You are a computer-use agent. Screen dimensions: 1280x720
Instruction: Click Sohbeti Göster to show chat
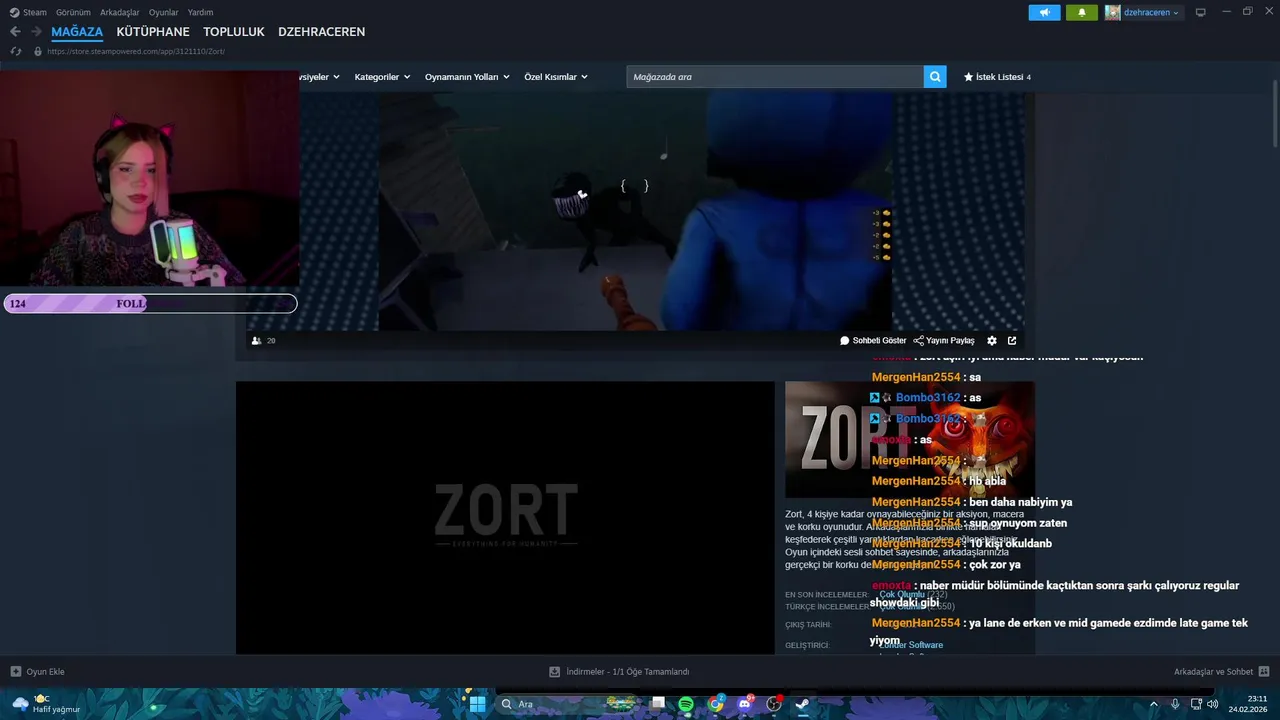(x=873, y=341)
